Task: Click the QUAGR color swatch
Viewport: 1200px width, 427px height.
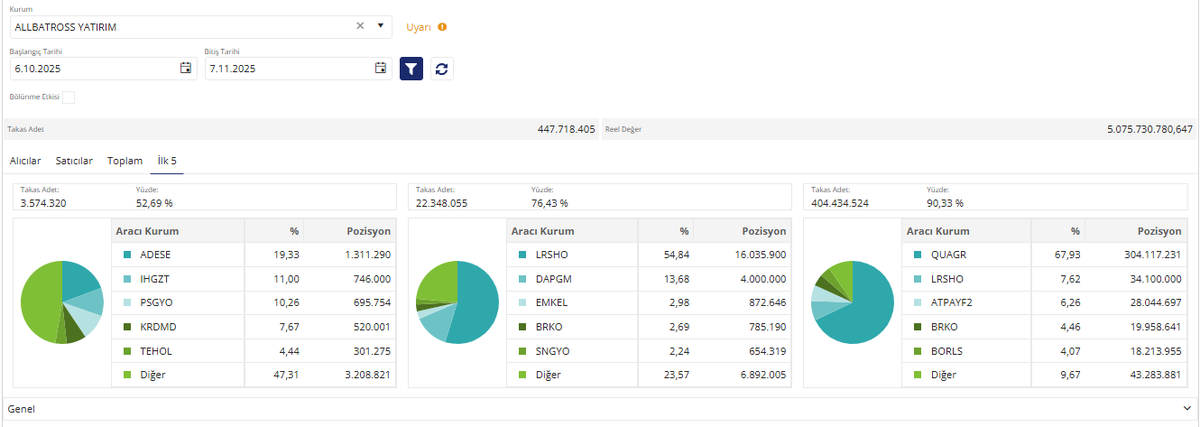Action: pyautogui.click(x=916, y=255)
